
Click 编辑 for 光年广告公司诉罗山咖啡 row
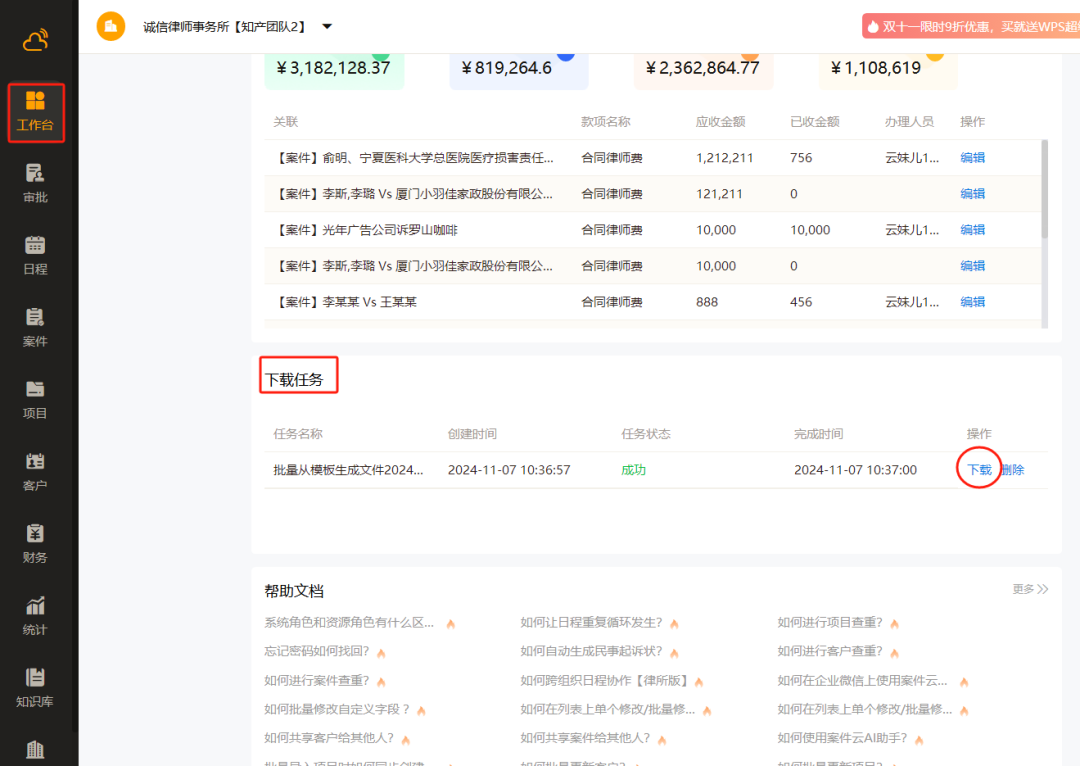(972, 230)
